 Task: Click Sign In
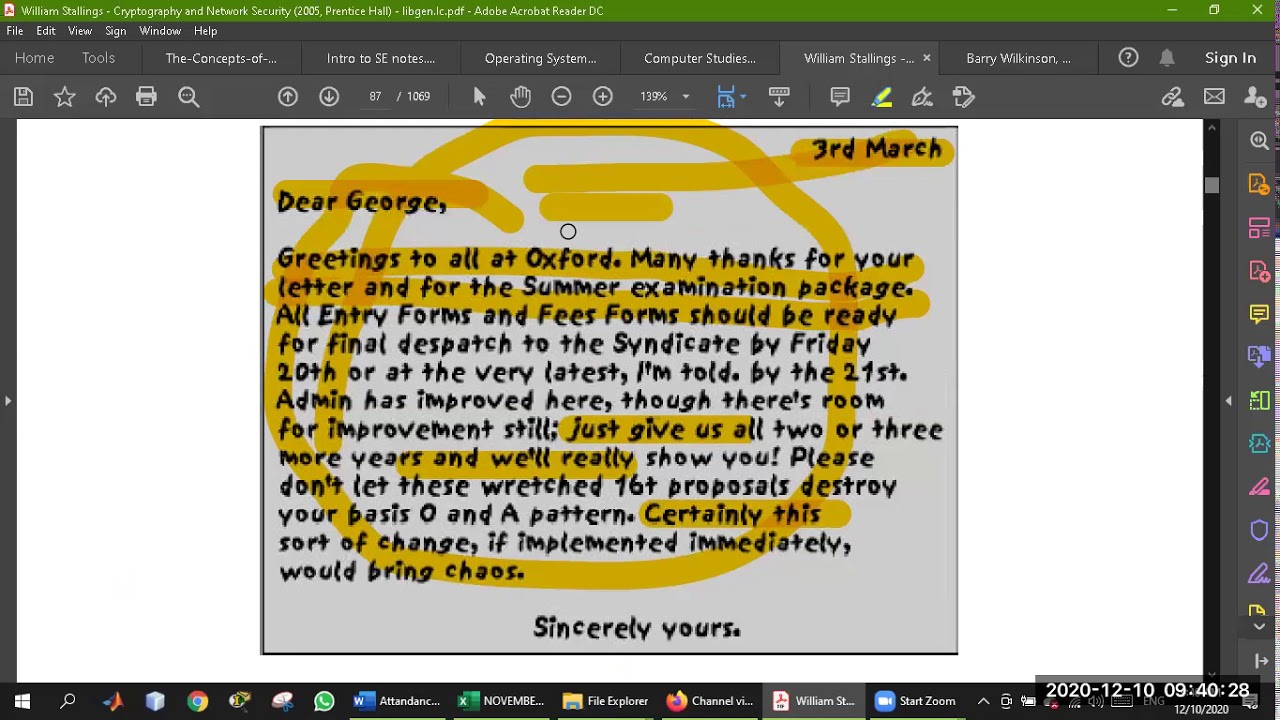click(x=1230, y=58)
